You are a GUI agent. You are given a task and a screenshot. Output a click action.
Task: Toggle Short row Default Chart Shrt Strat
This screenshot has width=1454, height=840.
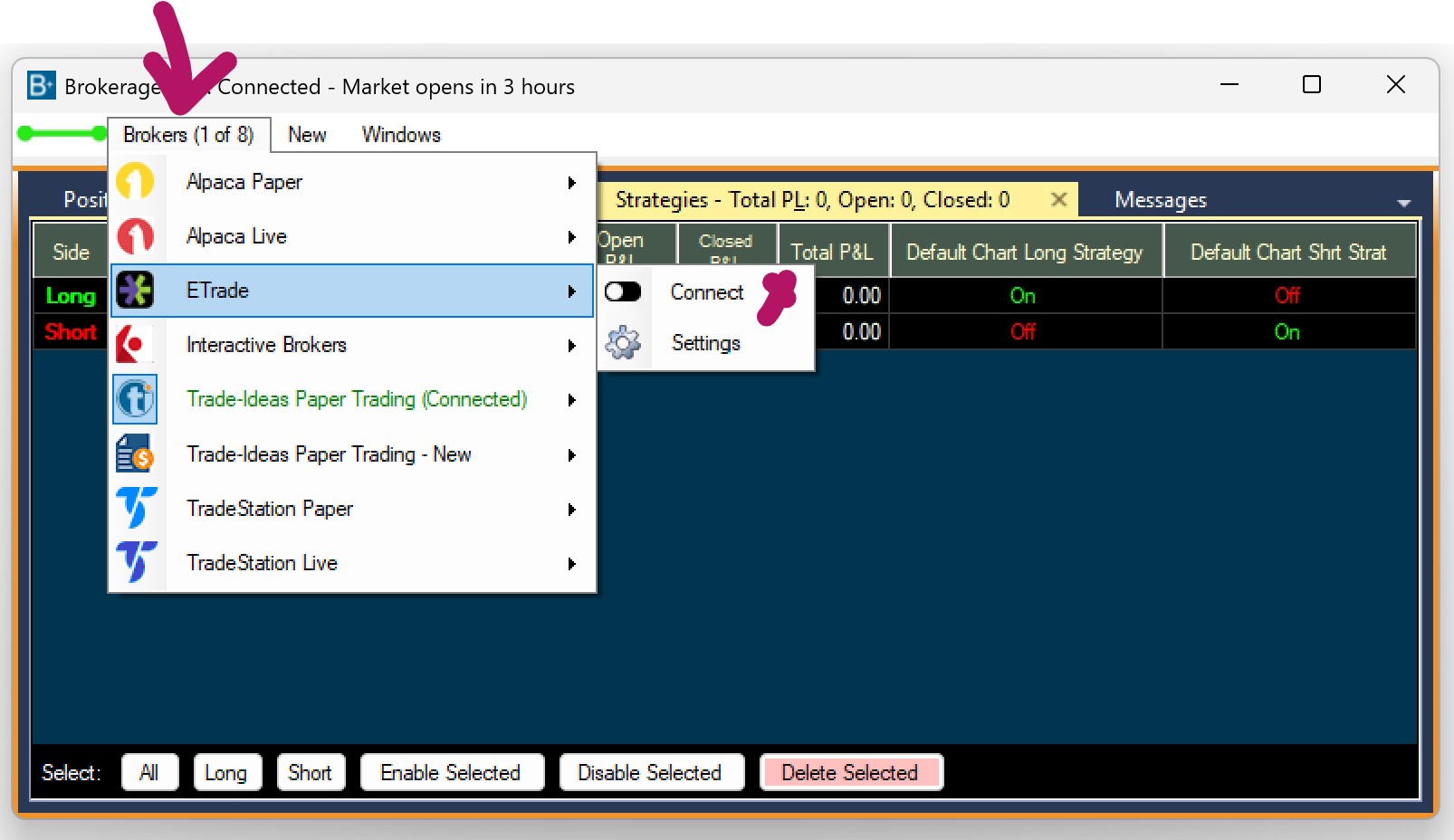[1287, 332]
